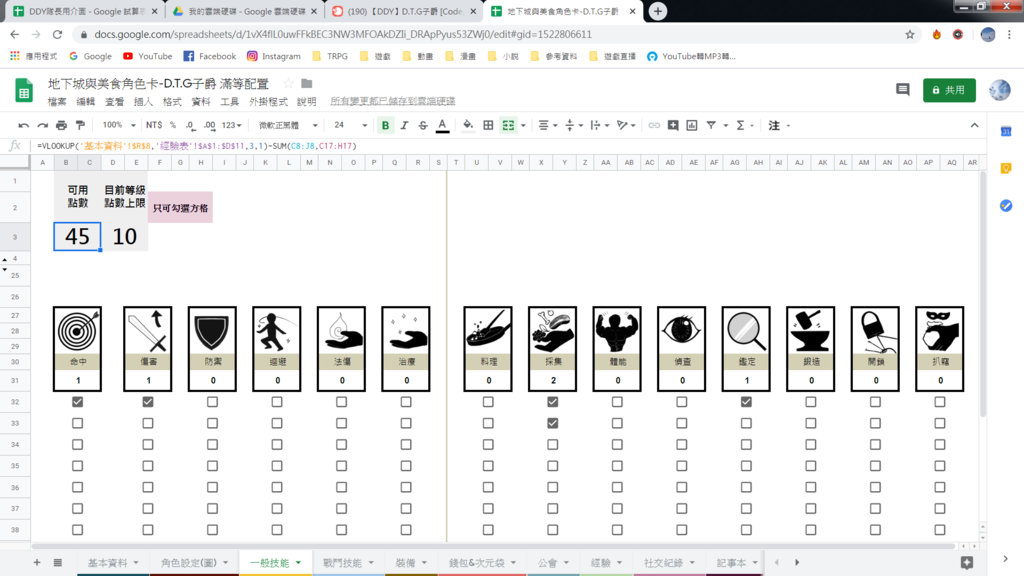
Task: Click the Add sheet plus icon
Action: (37, 562)
